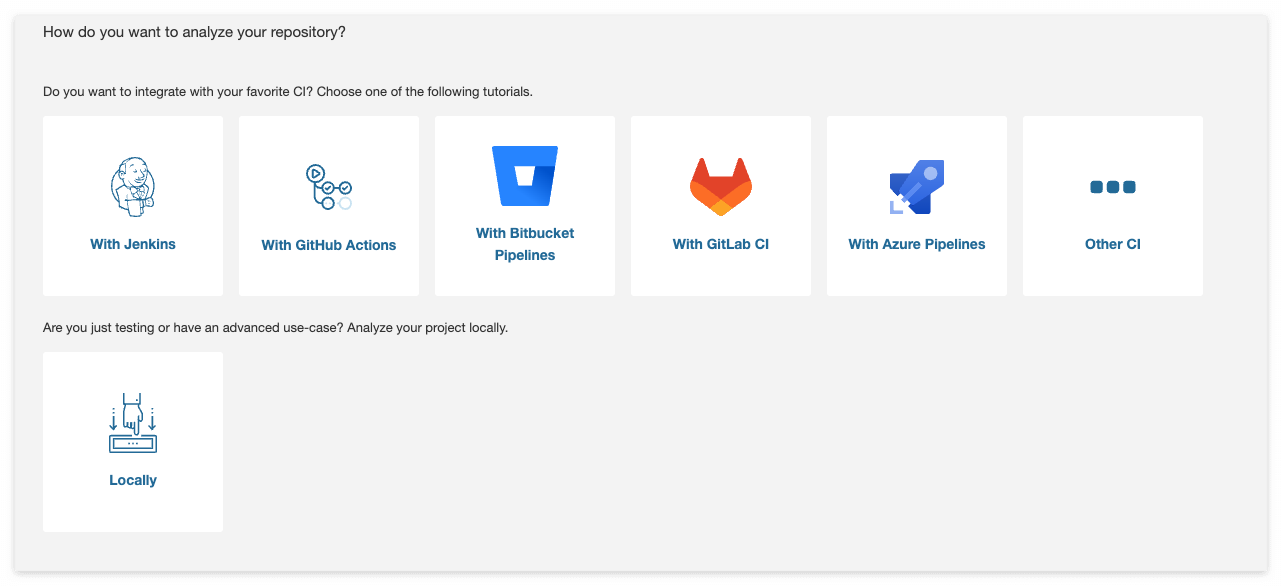Click the Jenkins butler logo icon
Image resolution: width=1282 pixels, height=586 pixels.
133,187
